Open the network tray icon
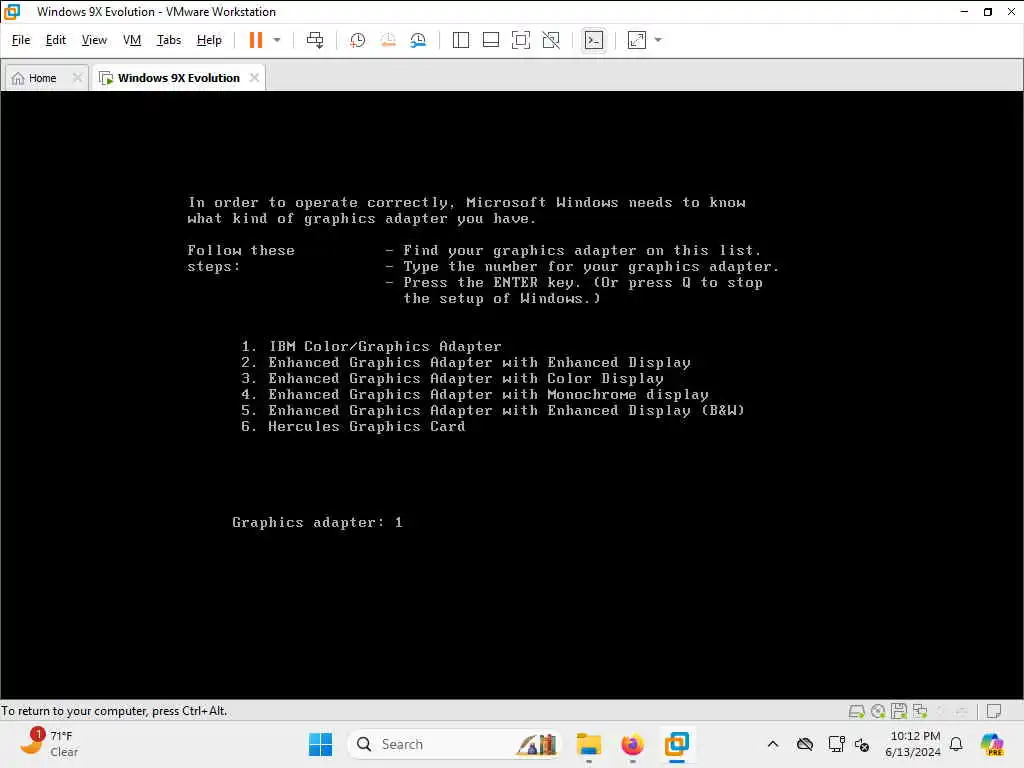1024x768 pixels. [837, 744]
